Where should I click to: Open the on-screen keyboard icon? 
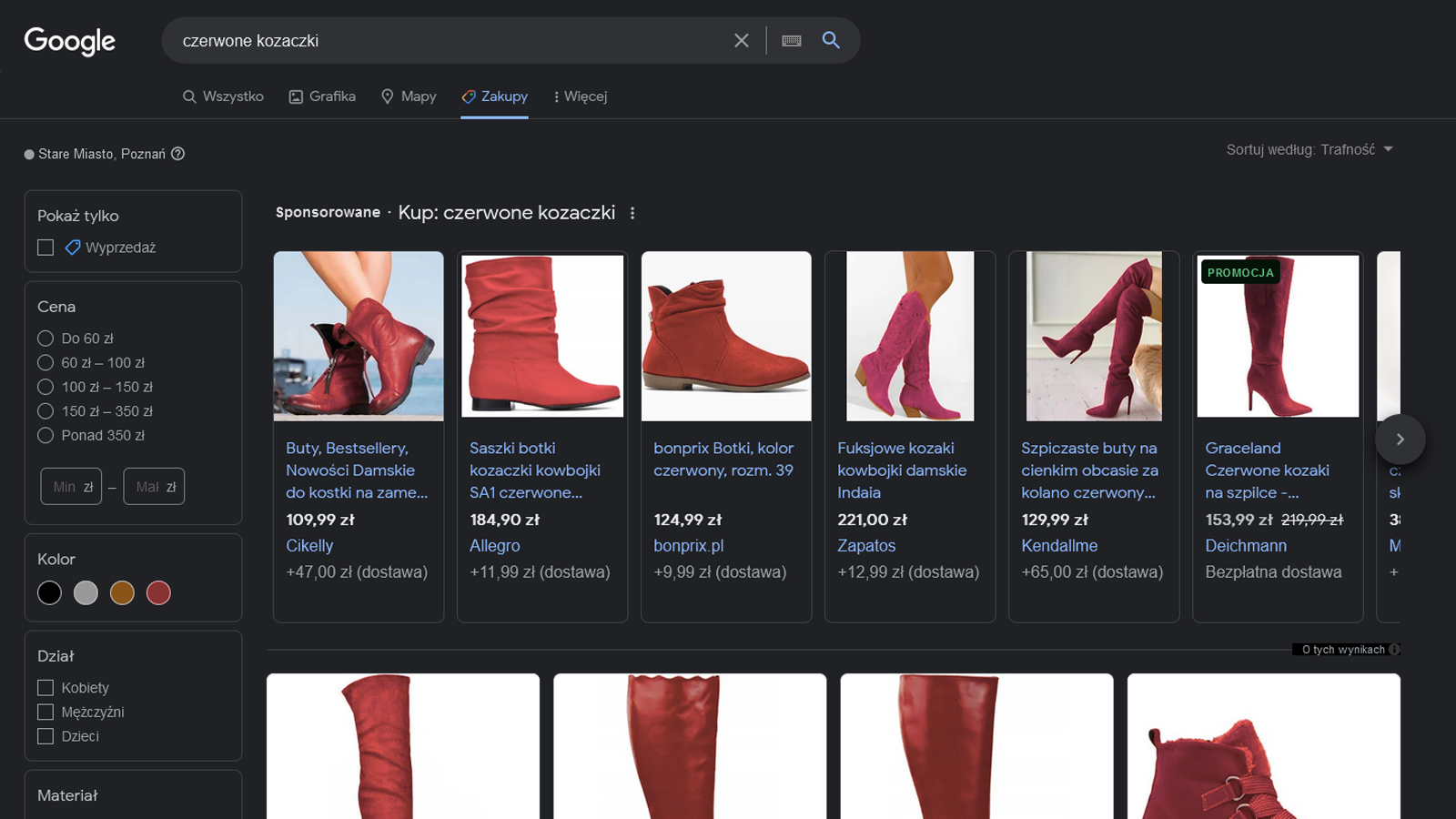click(x=792, y=41)
